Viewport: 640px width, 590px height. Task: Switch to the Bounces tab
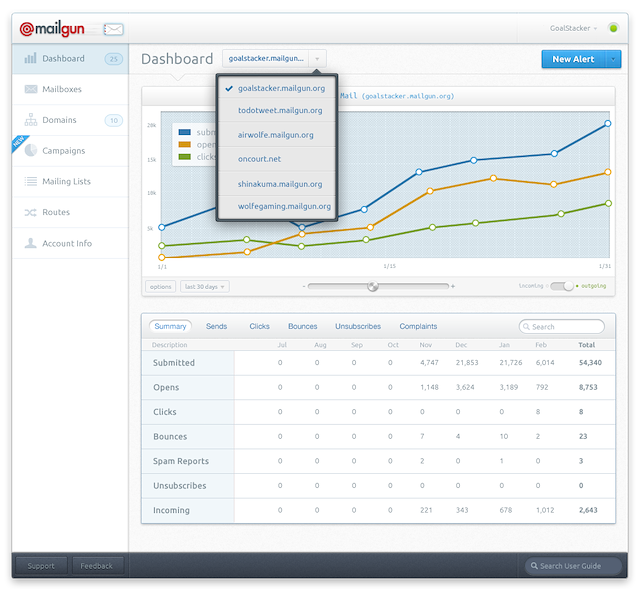(302, 326)
